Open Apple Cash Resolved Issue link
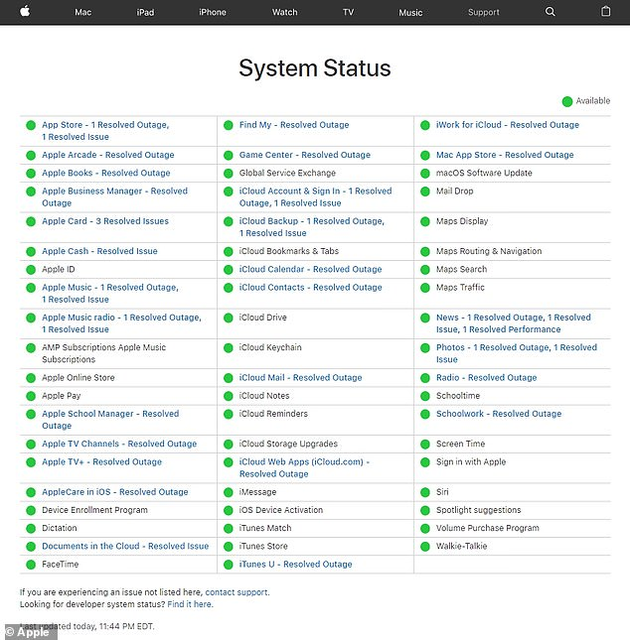This screenshot has height=640, width=630. coord(100,251)
